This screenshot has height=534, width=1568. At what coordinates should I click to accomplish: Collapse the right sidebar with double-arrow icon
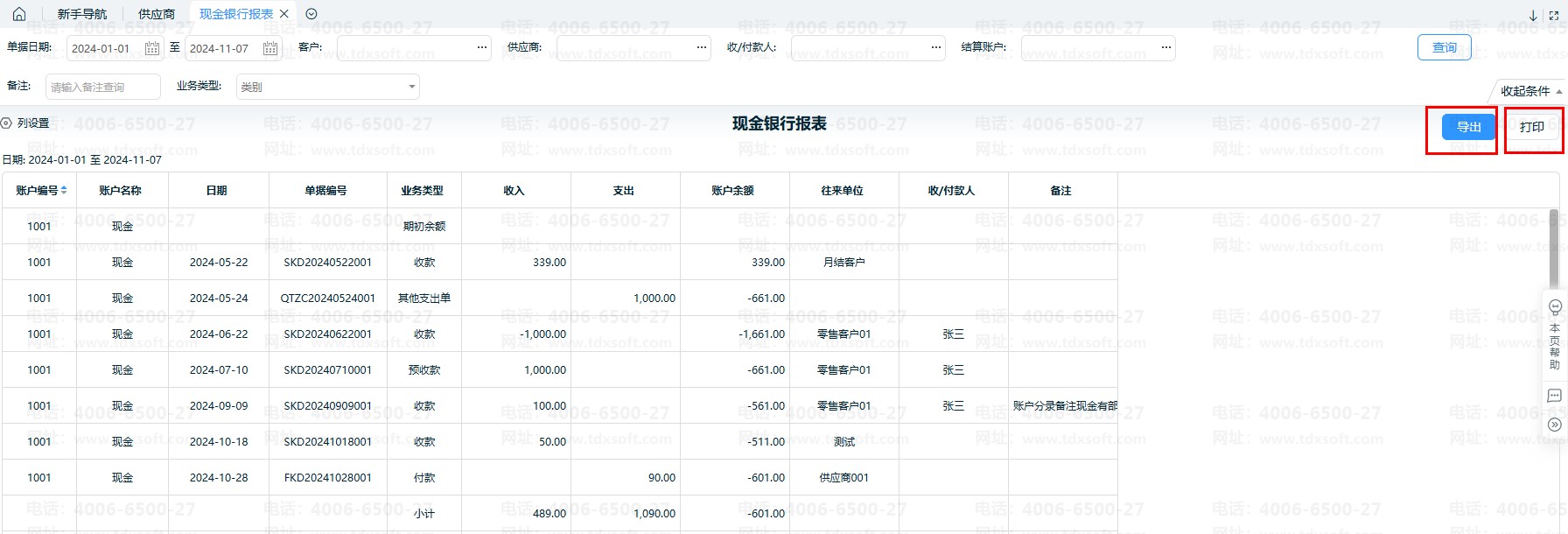(1555, 425)
